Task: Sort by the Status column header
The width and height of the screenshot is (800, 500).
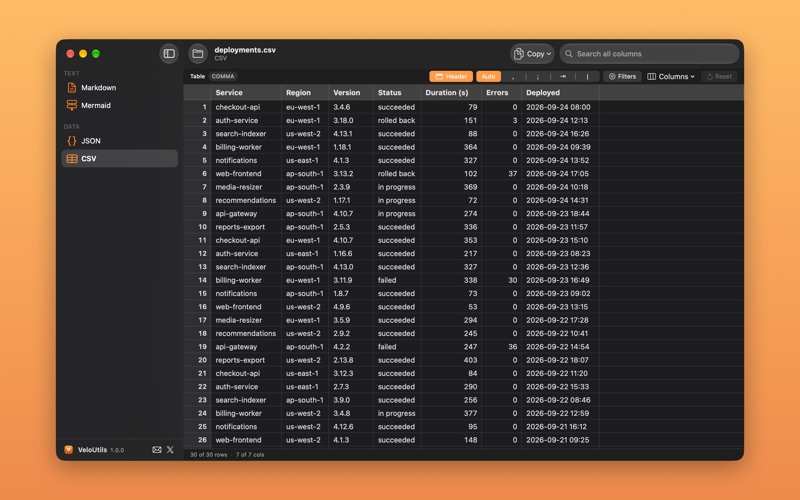Action: 397,93
